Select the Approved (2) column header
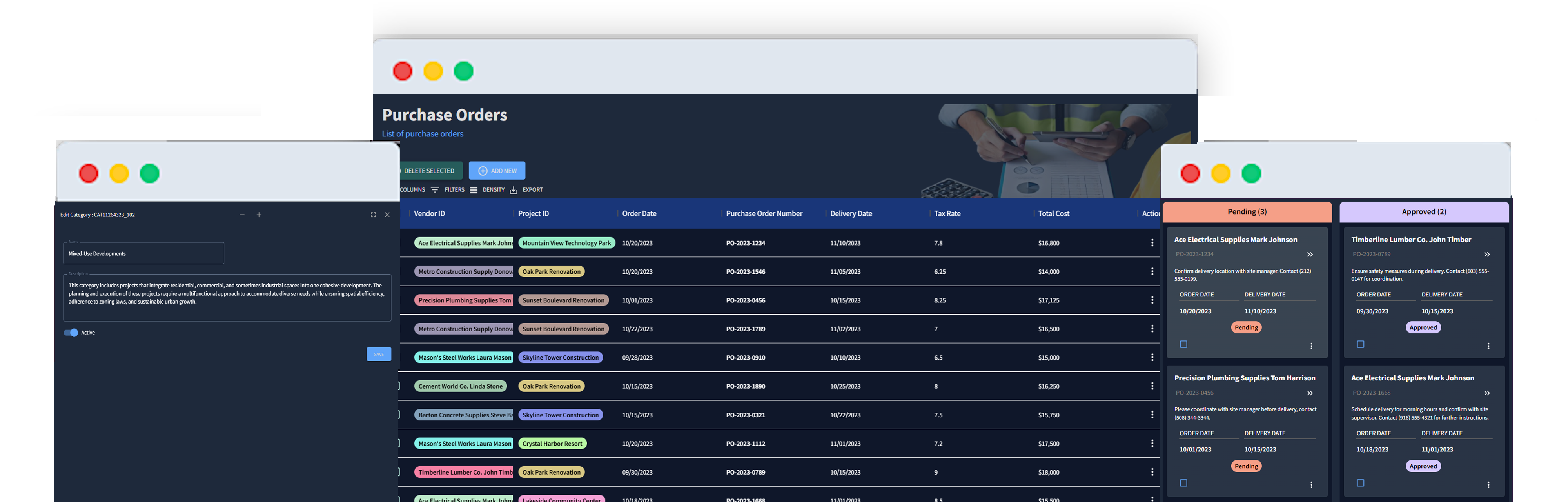The height and width of the screenshot is (502, 1568). coord(1423,211)
